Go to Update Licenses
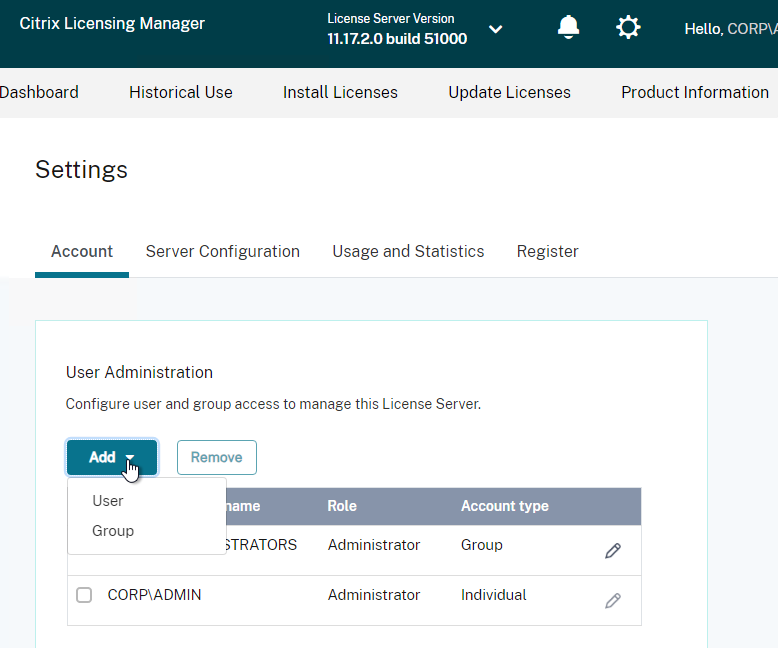Screen dimensions: 778x648 click(x=510, y=92)
